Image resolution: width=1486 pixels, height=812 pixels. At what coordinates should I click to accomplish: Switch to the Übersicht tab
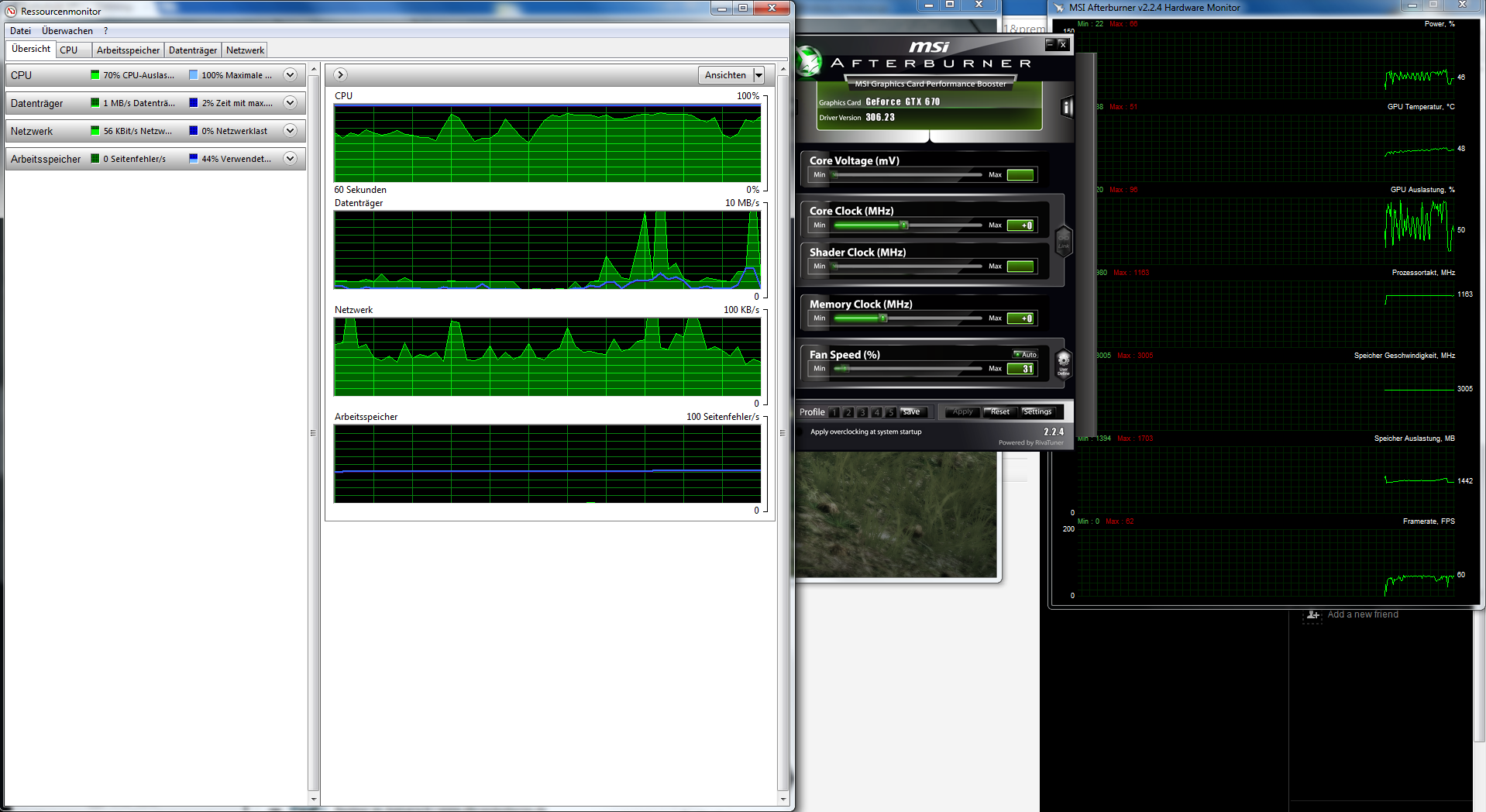coord(31,49)
